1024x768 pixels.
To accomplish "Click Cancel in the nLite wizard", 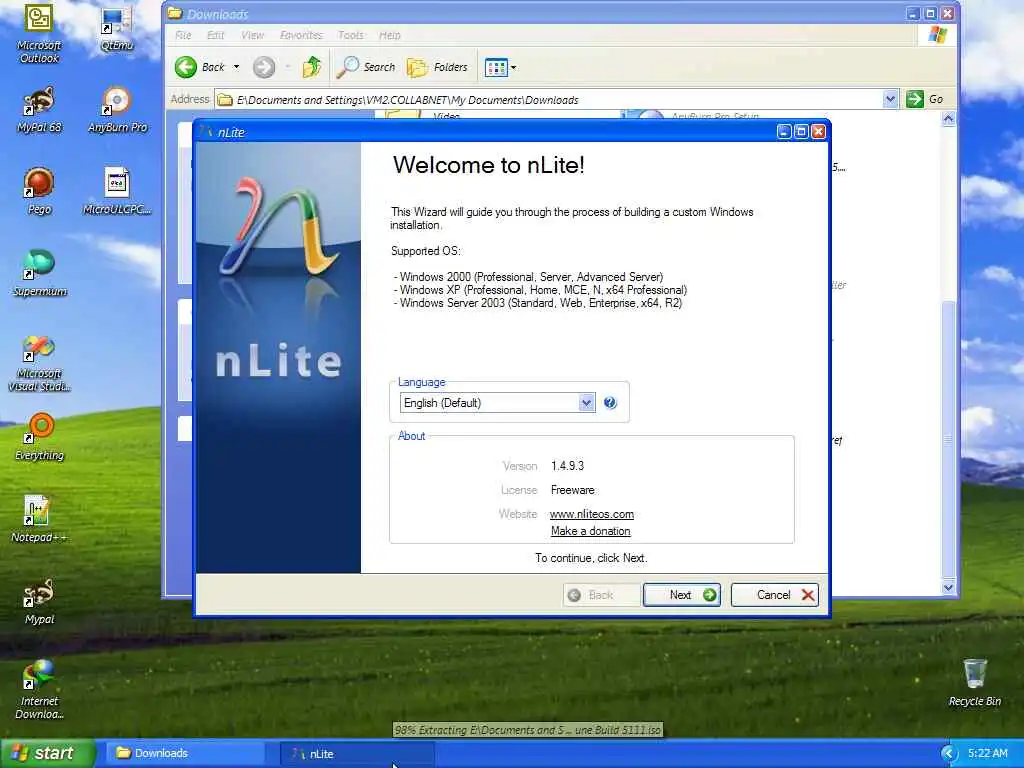I will (775, 595).
